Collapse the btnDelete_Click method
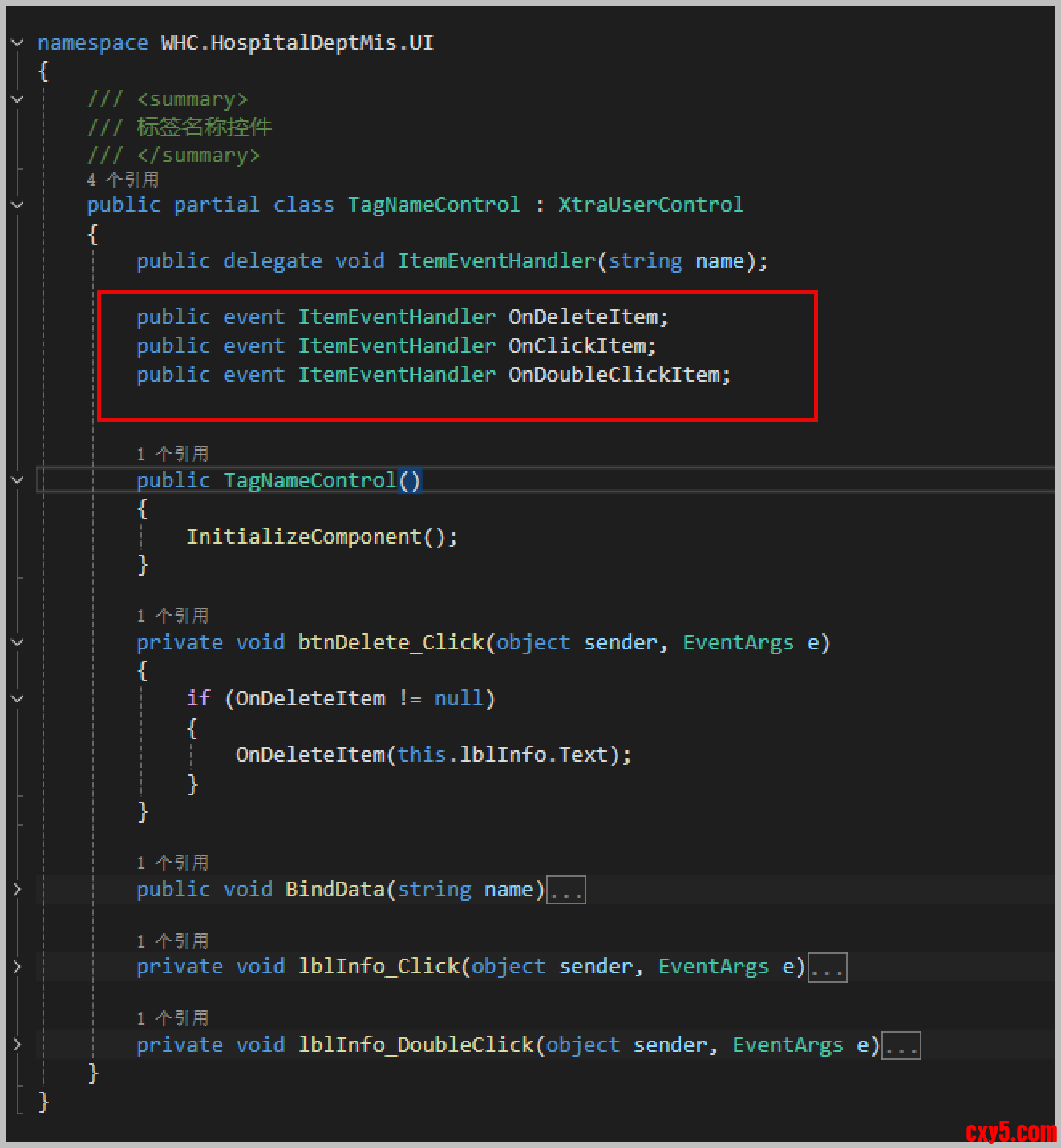Image resolution: width=1061 pixels, height=1148 pixels. coord(18,643)
